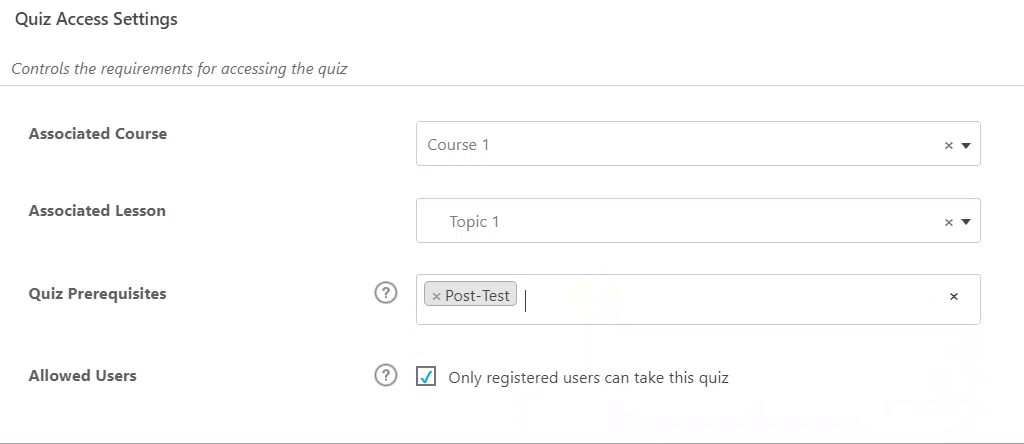Select the Post-Test tag chip

click(x=478, y=296)
